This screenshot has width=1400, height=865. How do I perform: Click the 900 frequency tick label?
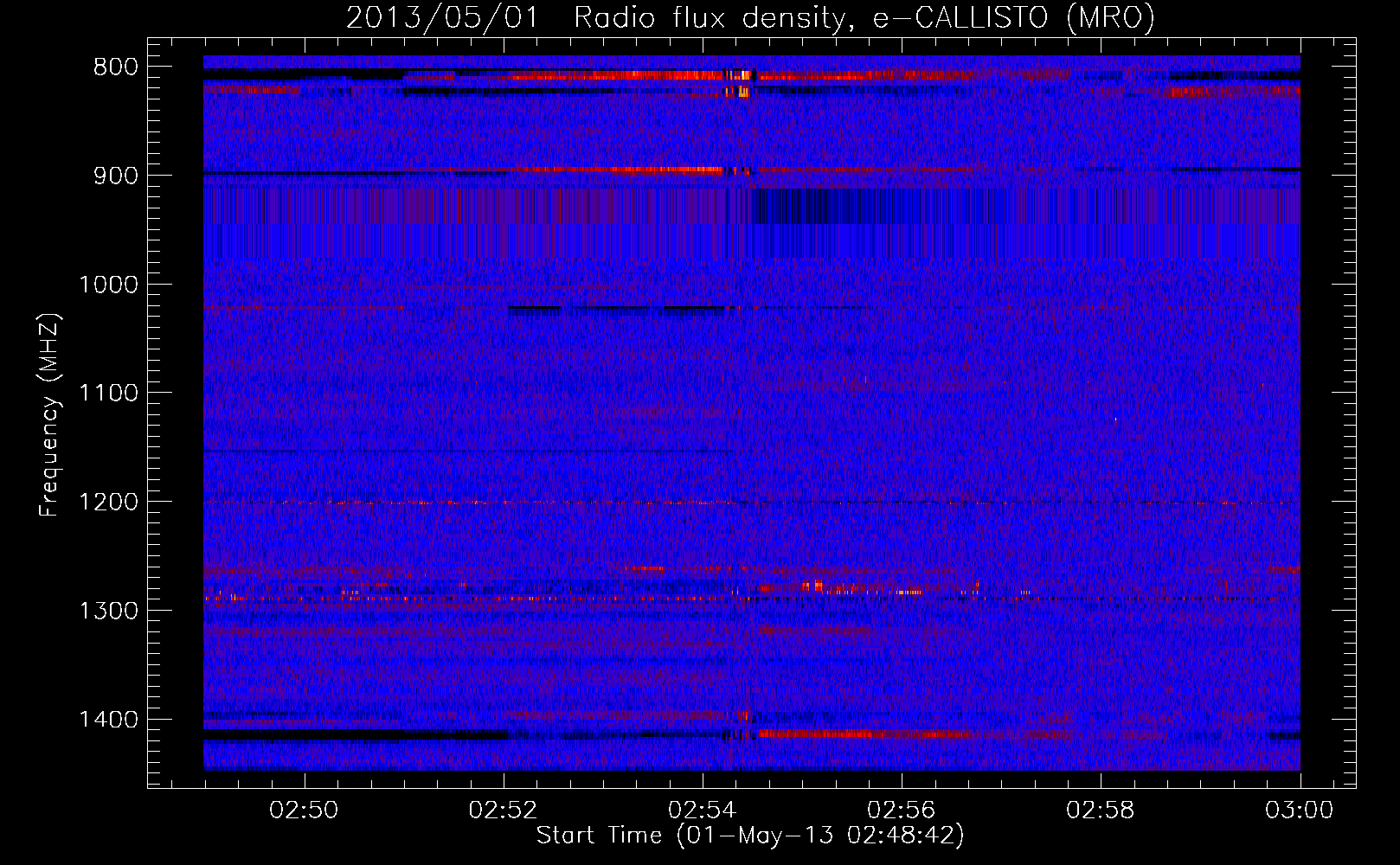pyautogui.click(x=116, y=176)
